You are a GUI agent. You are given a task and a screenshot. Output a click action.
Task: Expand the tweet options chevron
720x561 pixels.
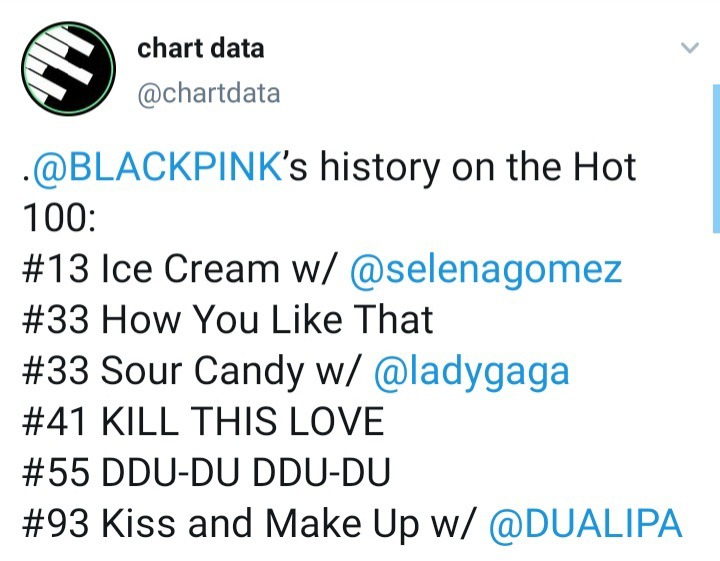(x=690, y=49)
